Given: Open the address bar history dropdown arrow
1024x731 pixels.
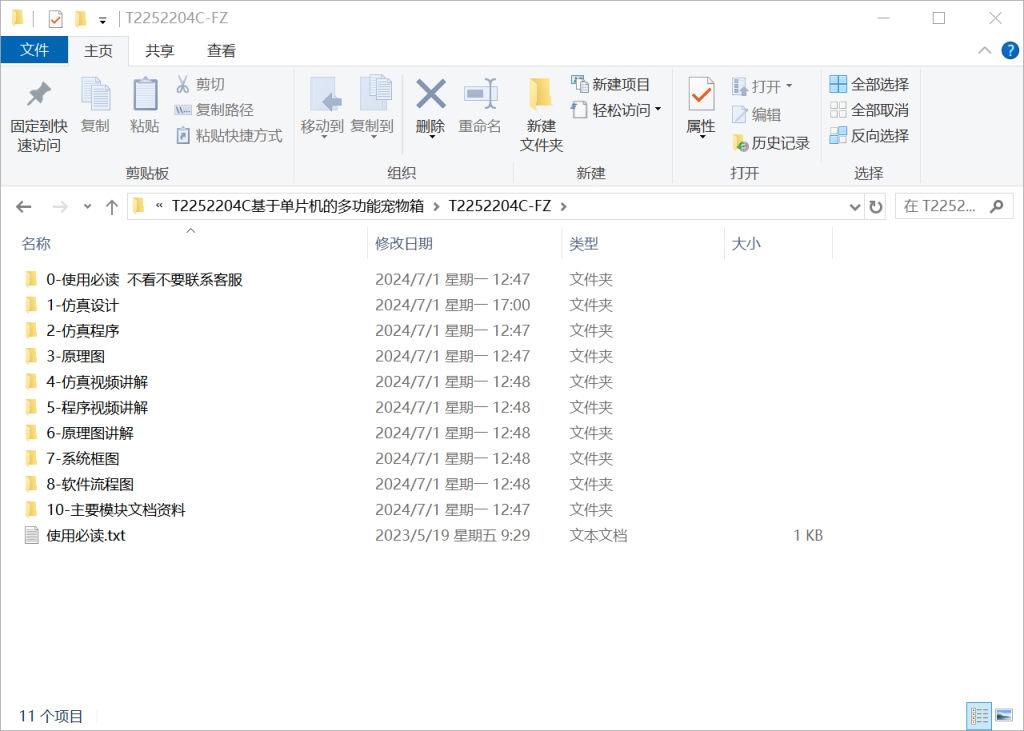Looking at the screenshot, I should (x=855, y=206).
